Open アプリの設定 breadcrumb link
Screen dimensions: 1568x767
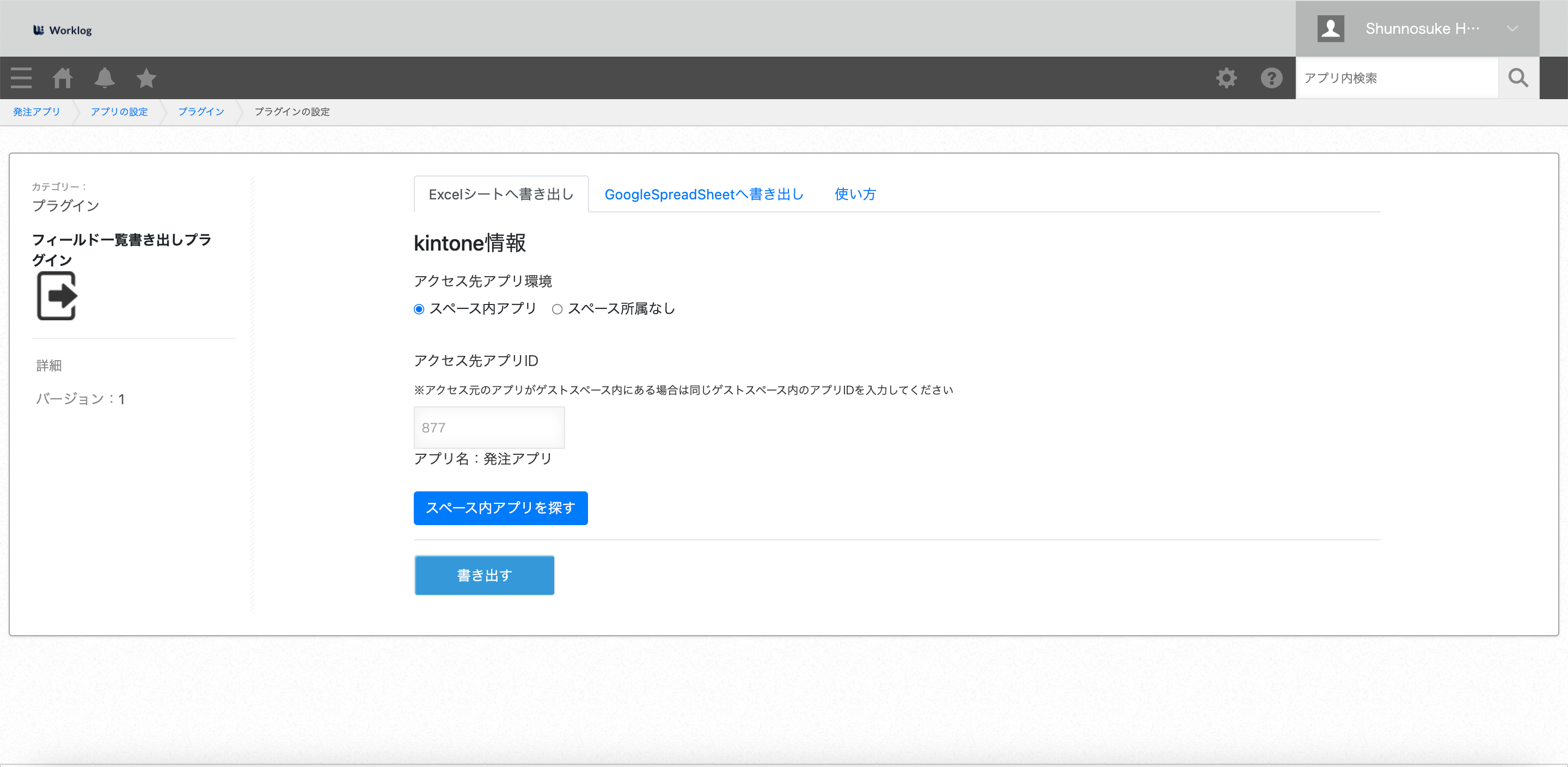119,112
